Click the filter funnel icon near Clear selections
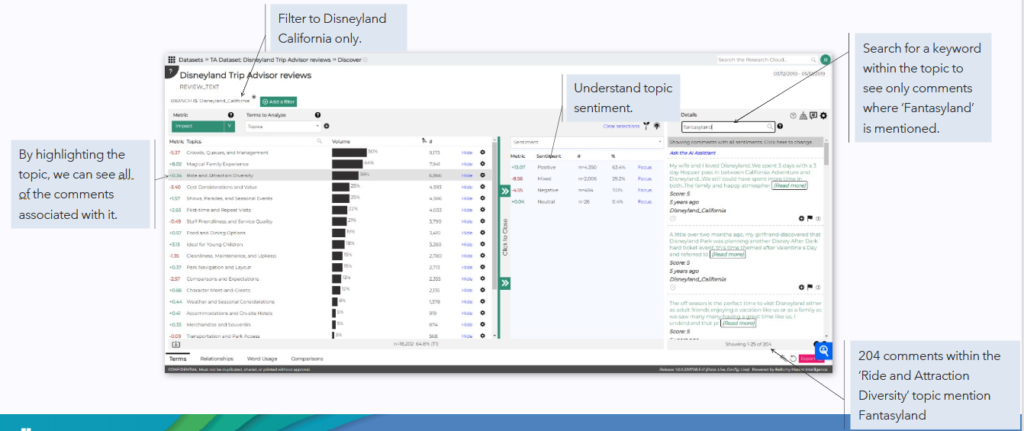The height and width of the screenshot is (431, 1024). point(647,126)
